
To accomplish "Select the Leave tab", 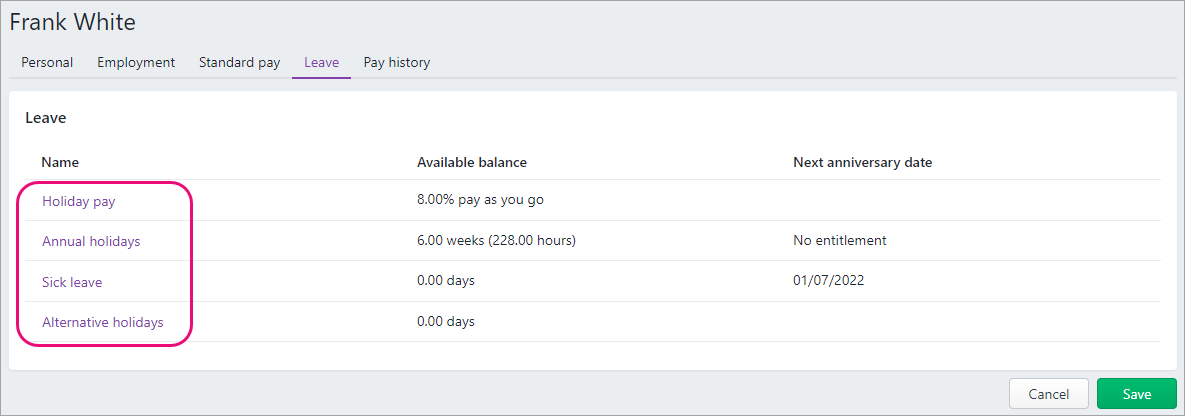I will (321, 63).
